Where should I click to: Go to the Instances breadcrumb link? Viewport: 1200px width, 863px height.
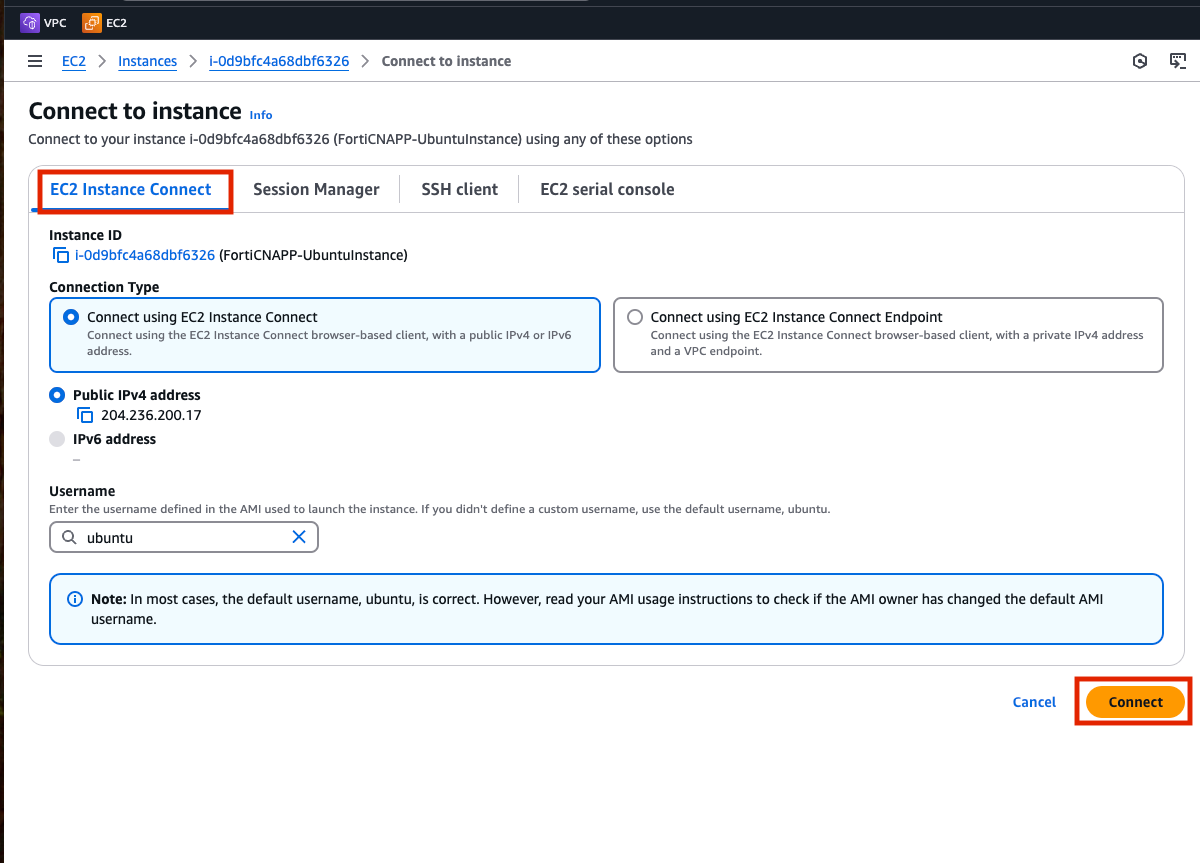tap(147, 61)
